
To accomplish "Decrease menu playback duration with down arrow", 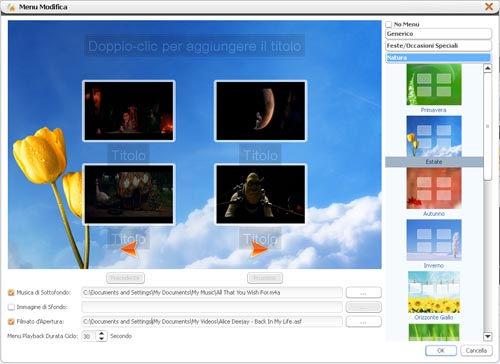I will [x=102, y=339].
